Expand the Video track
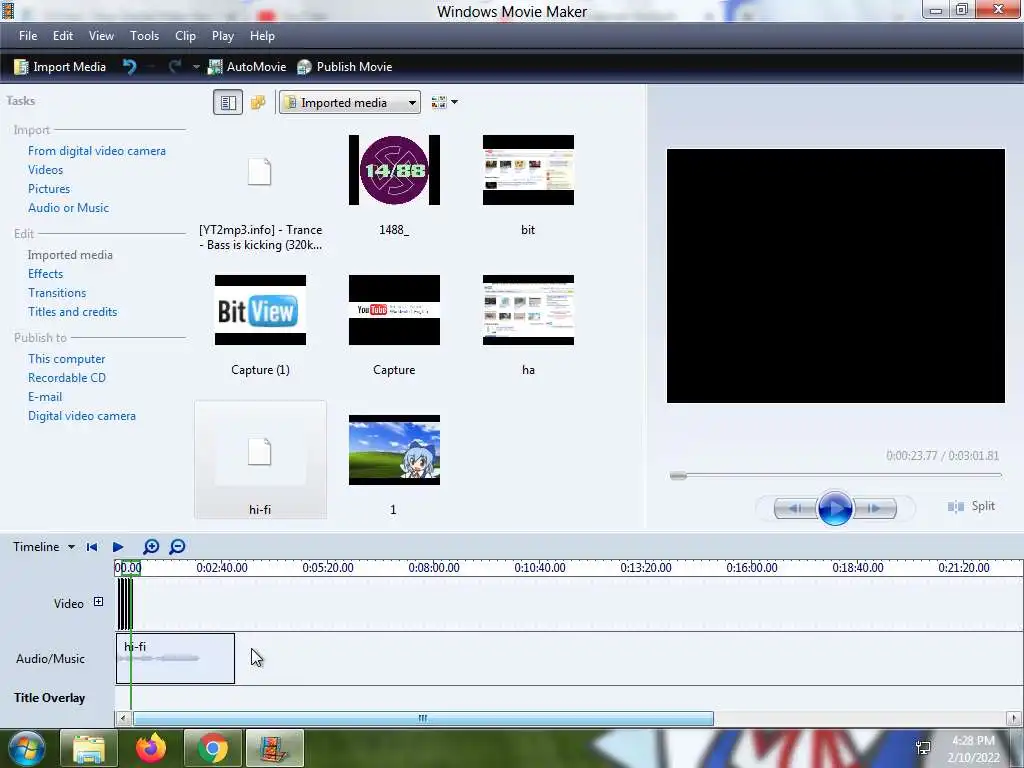The width and height of the screenshot is (1024, 768). click(99, 602)
